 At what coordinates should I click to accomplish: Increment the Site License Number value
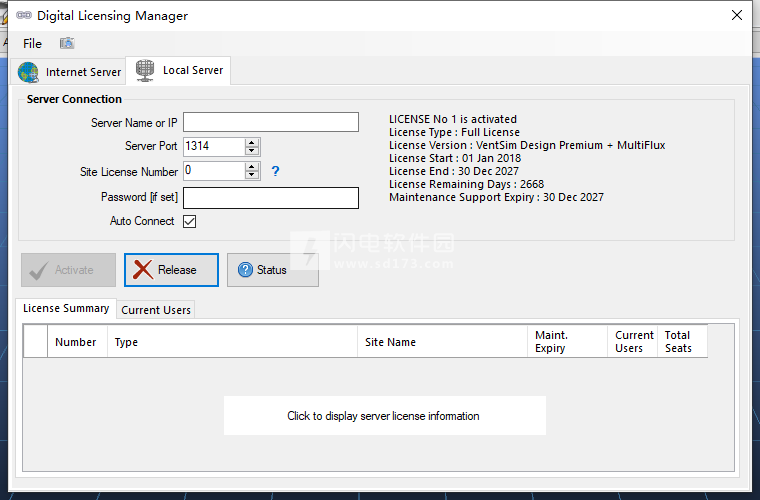(252, 166)
